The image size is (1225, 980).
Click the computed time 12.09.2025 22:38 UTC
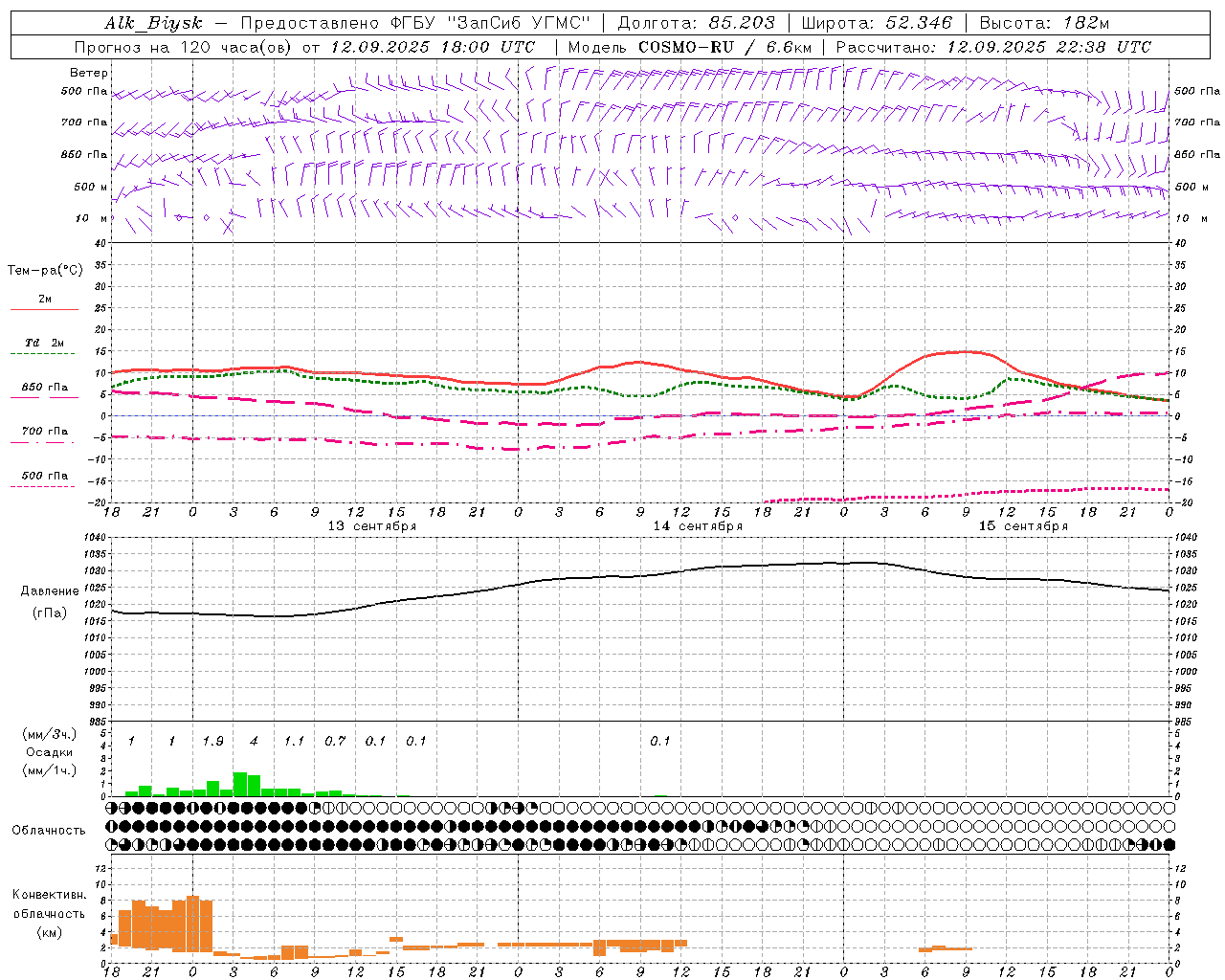pyautogui.click(x=1049, y=47)
